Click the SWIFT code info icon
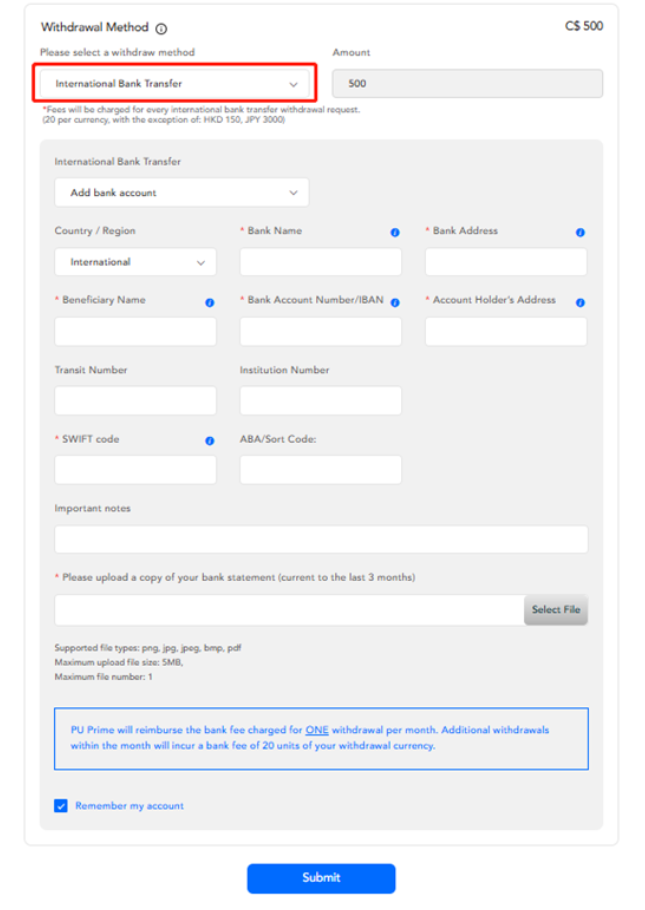645x910 pixels. [210, 441]
